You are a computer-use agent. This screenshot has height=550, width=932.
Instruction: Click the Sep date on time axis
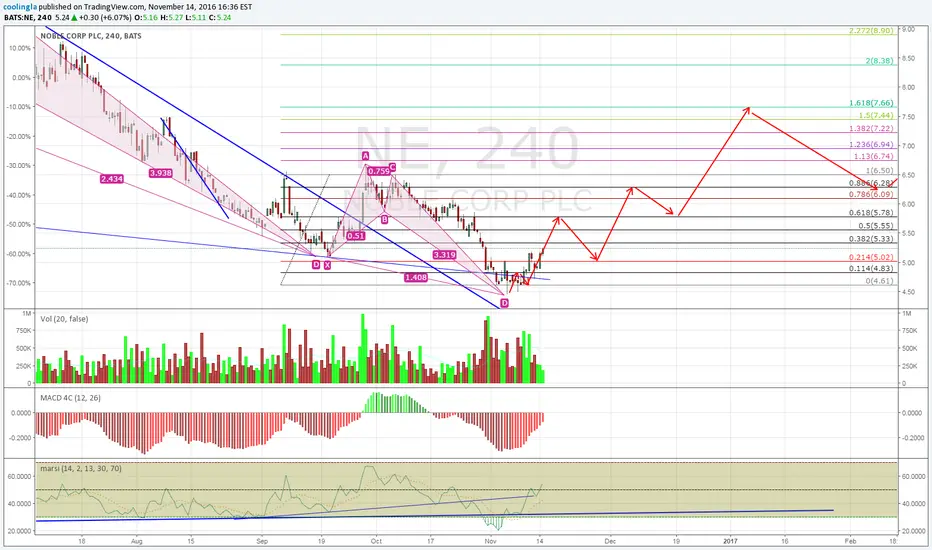coord(262,542)
